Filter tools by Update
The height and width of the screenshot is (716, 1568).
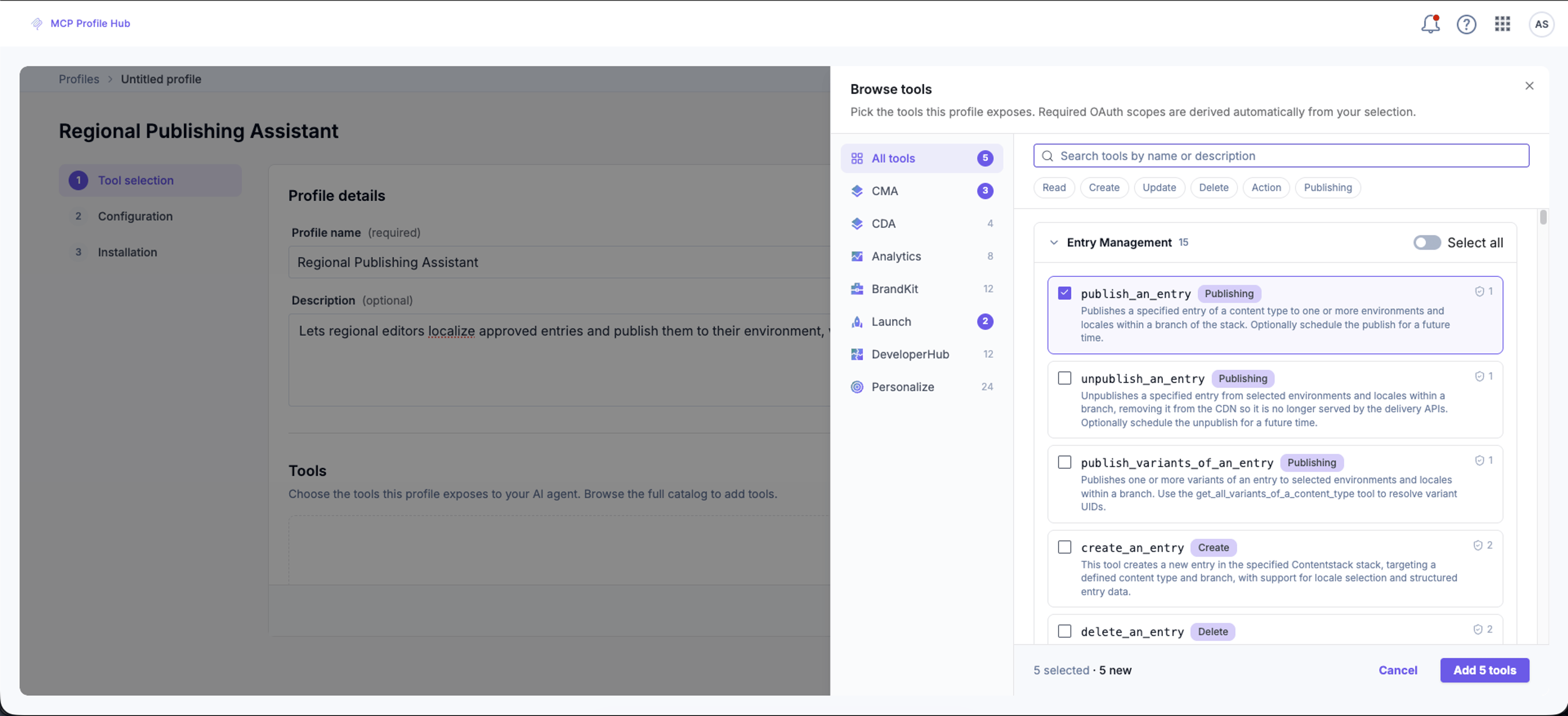tap(1158, 187)
